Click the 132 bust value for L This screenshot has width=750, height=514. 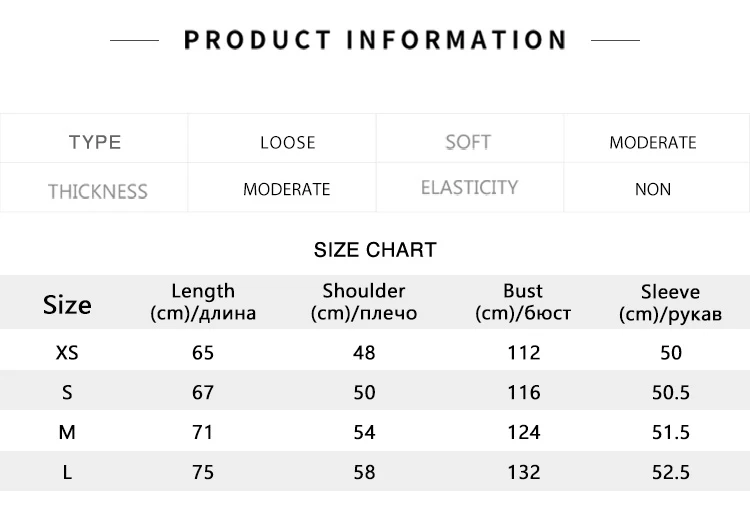pos(524,472)
